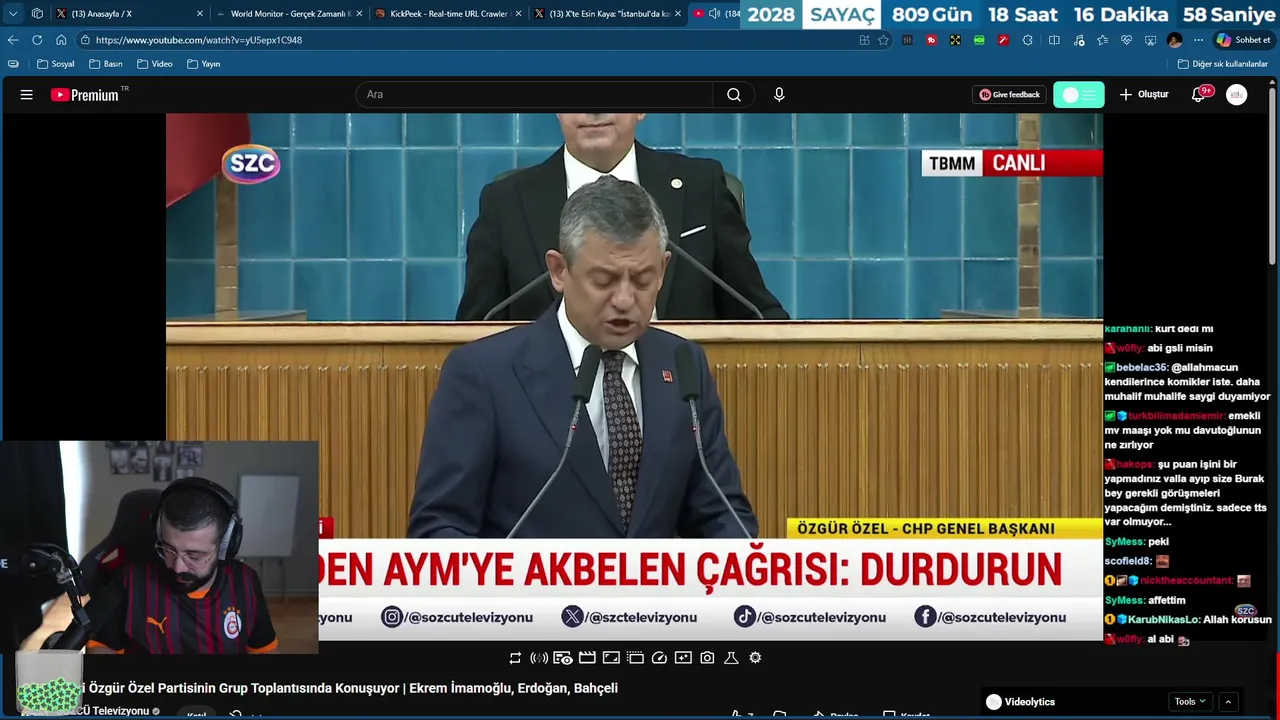Open the favorites star-list icon in the toolbar
This screenshot has height=720, width=1280.
(1102, 40)
